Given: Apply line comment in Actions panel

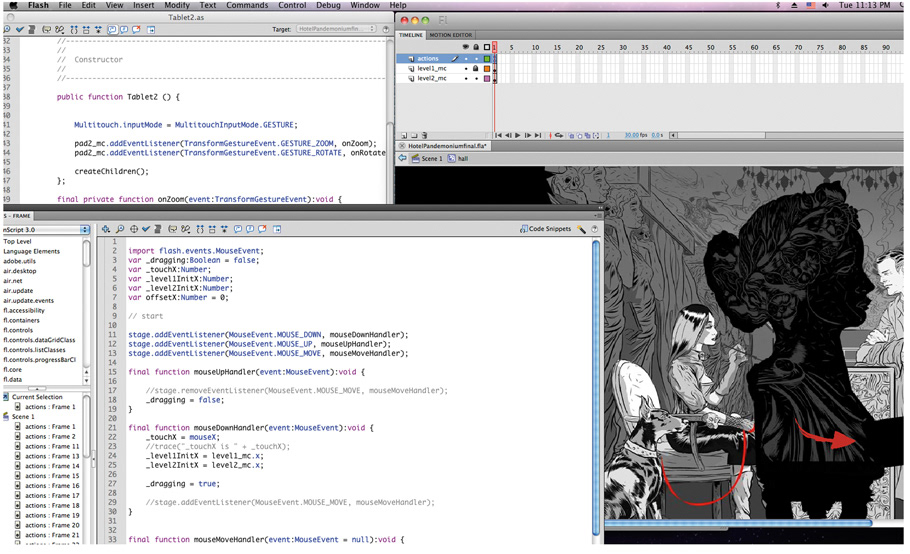Looking at the screenshot, I should click(x=250, y=229).
